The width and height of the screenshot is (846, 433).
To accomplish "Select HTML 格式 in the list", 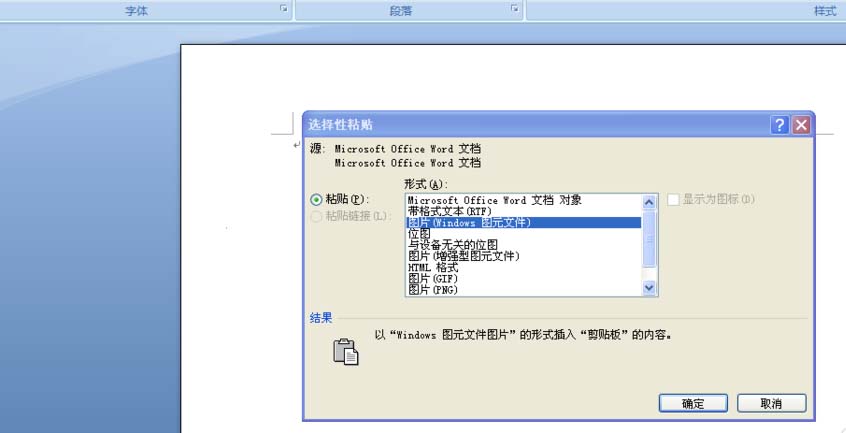I will pyautogui.click(x=433, y=267).
